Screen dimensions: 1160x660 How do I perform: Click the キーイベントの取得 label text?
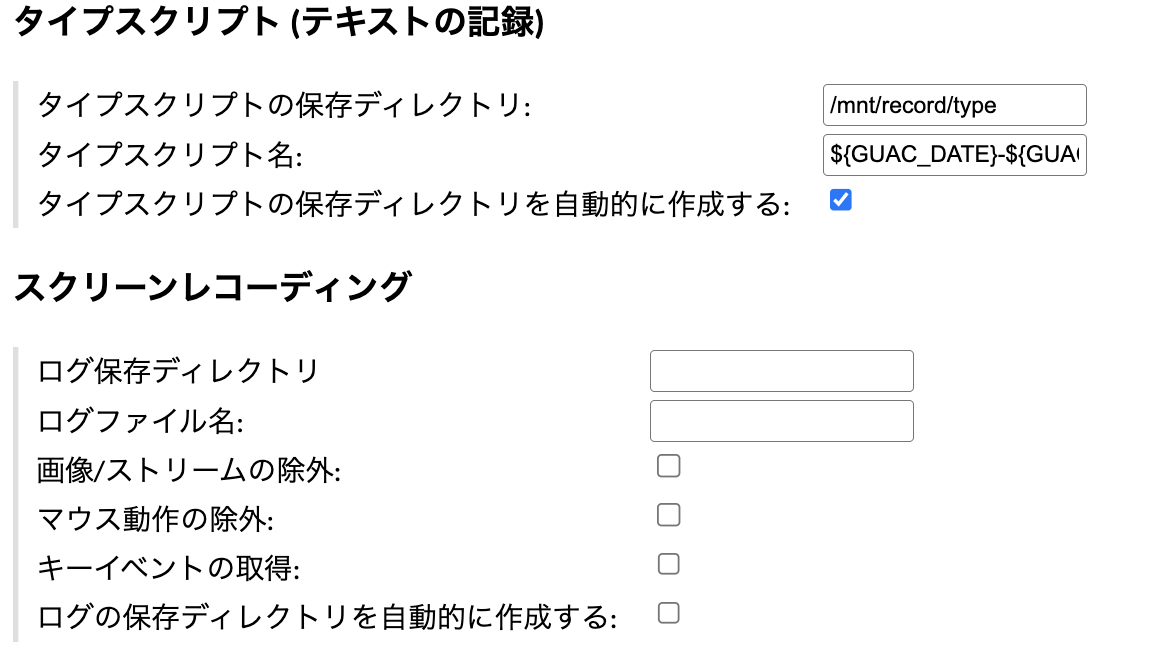[x=169, y=568]
